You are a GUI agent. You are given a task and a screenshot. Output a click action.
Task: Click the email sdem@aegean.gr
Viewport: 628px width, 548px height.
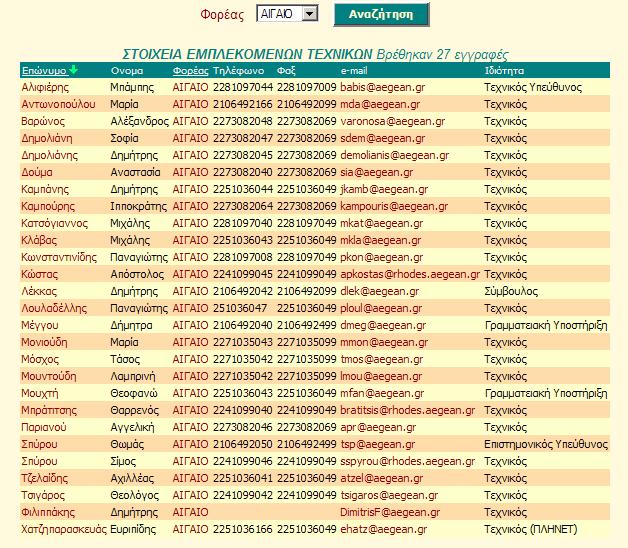[382, 138]
